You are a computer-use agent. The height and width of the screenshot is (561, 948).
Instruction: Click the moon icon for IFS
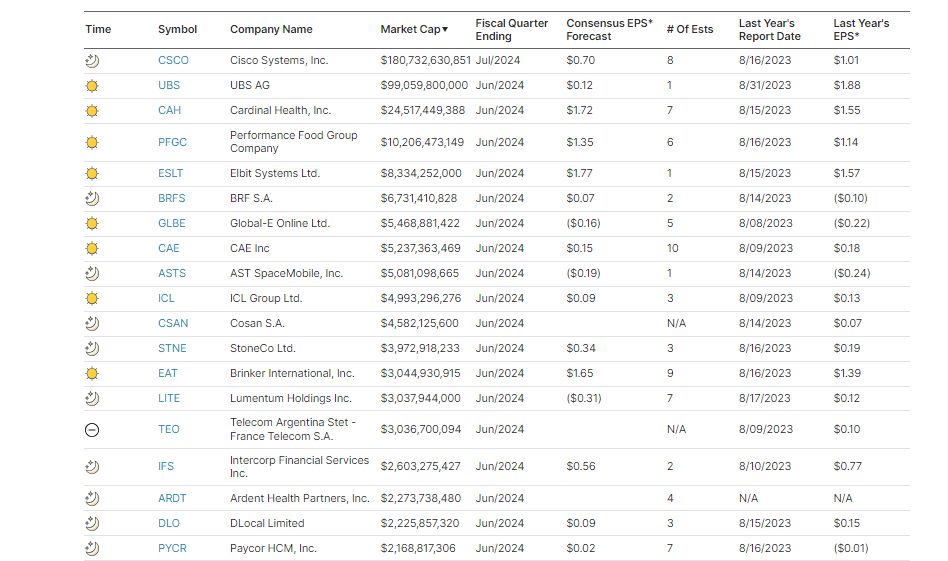92,466
